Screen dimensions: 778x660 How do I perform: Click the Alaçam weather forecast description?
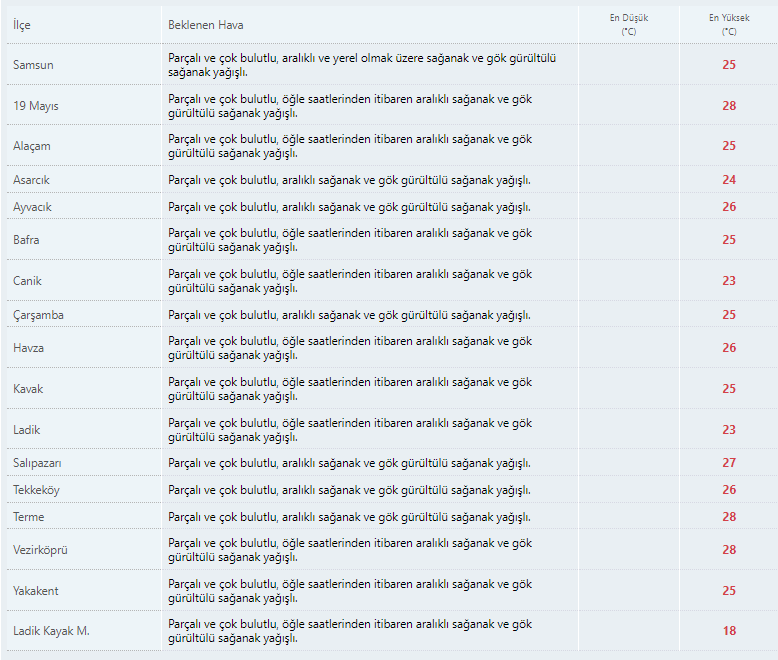pyautogui.click(x=350, y=146)
